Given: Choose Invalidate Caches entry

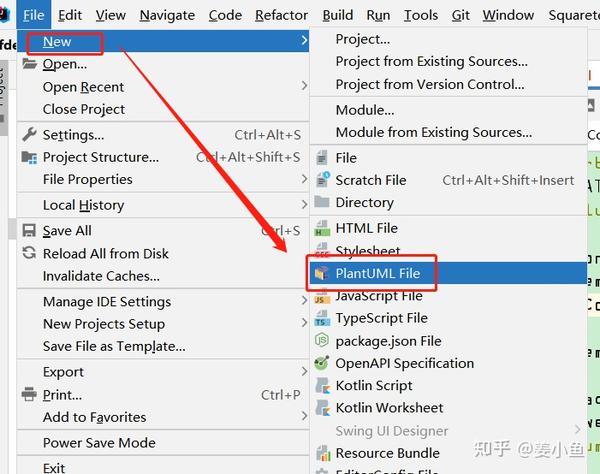Looking at the screenshot, I should click(x=101, y=276).
